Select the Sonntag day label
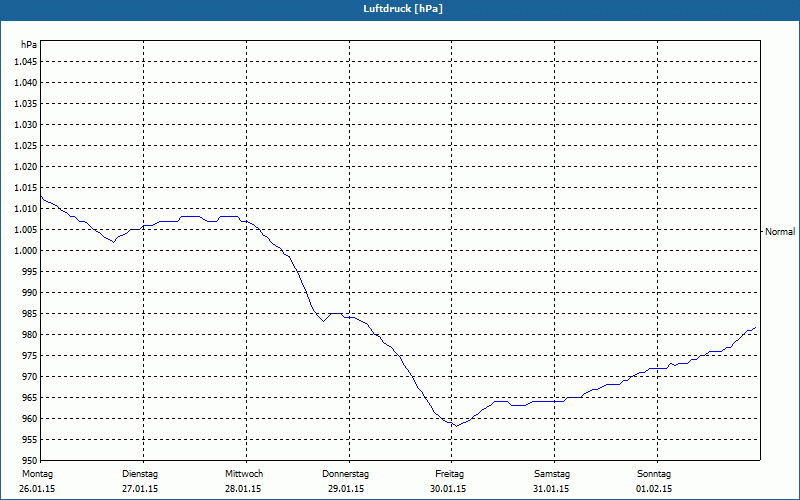Viewport: 800px width, 500px height. [x=654, y=474]
